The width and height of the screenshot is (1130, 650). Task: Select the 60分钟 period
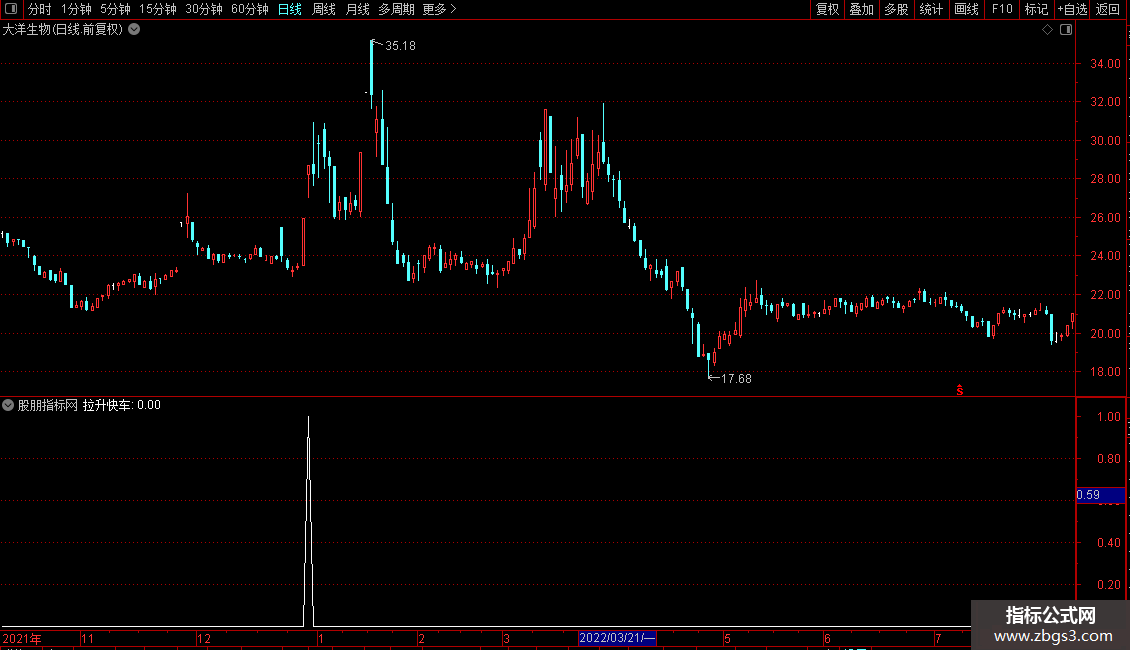coord(249,9)
